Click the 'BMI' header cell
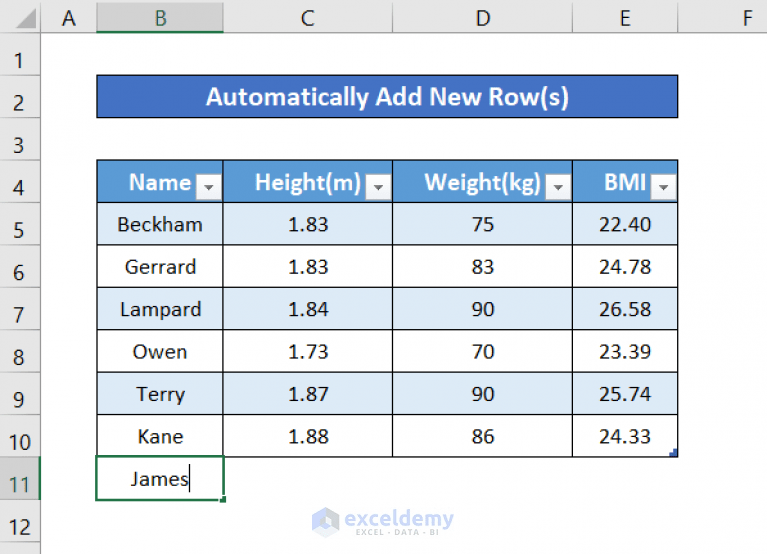 pos(625,181)
